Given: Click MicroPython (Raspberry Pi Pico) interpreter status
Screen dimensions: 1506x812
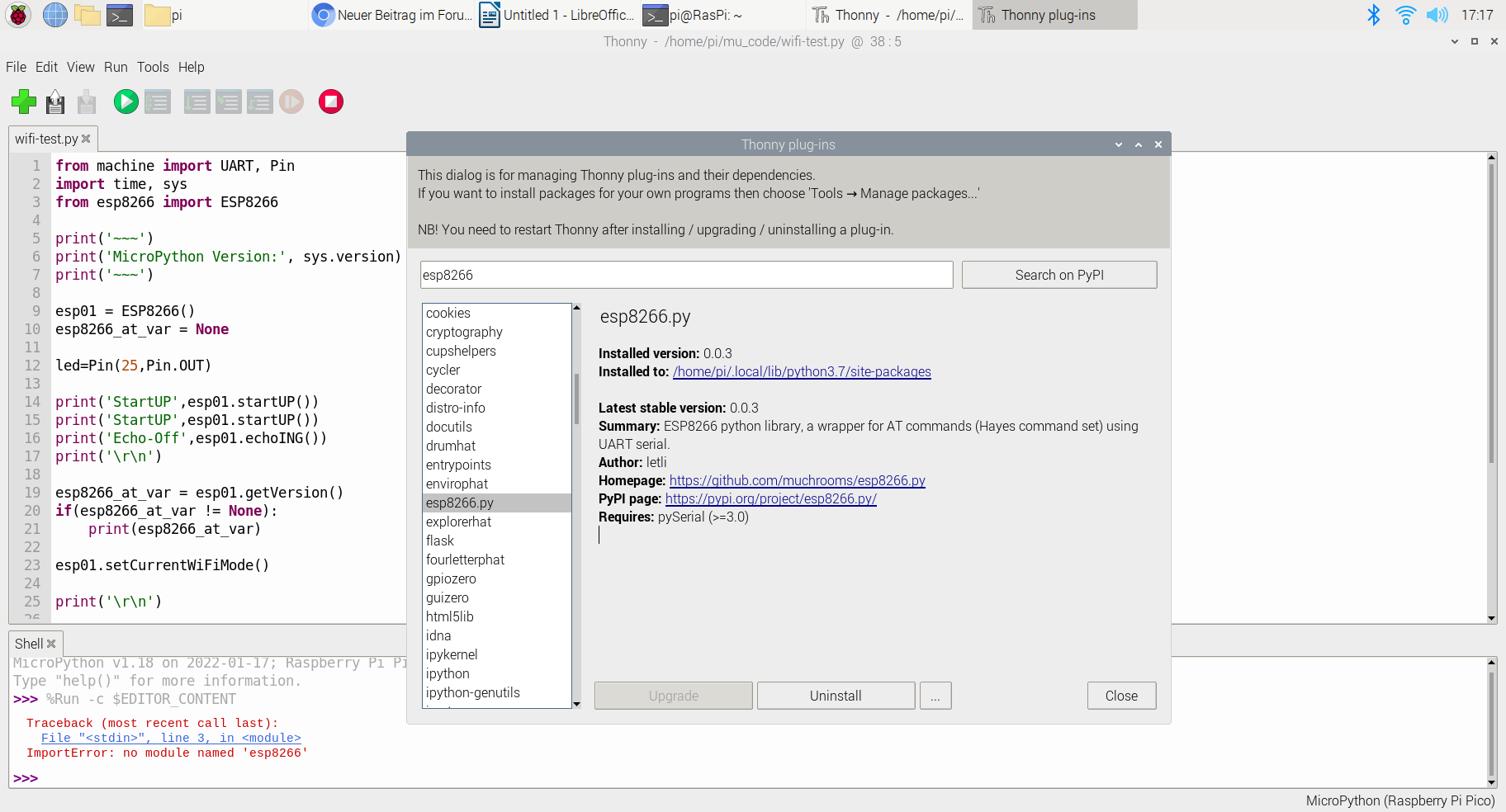Looking at the screenshot, I should pos(1400,800).
